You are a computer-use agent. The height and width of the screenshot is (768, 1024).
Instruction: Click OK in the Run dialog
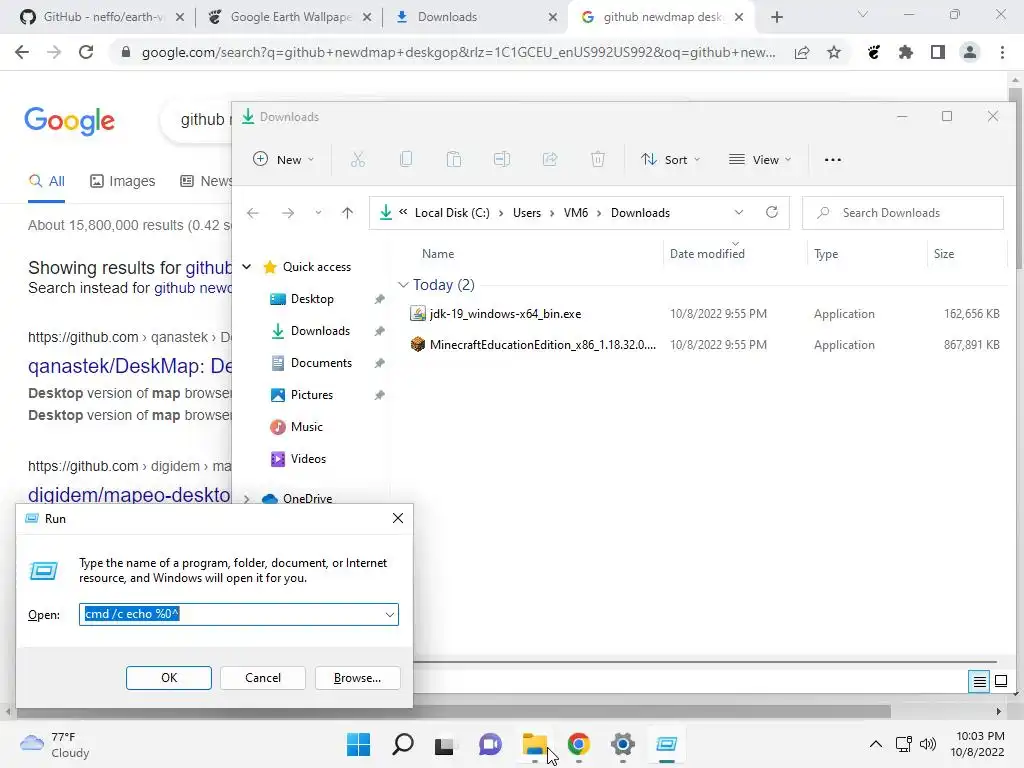(168, 678)
